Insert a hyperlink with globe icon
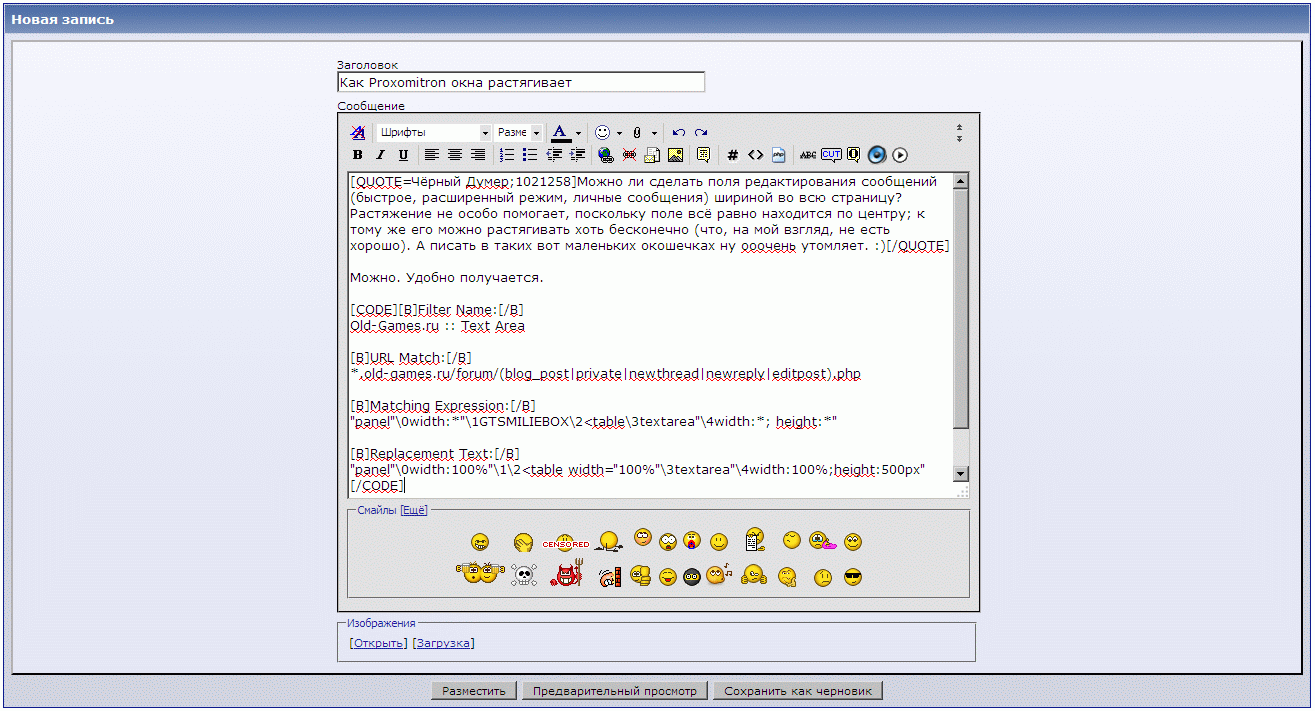This screenshot has height=711, width=1315. pyautogui.click(x=605, y=155)
